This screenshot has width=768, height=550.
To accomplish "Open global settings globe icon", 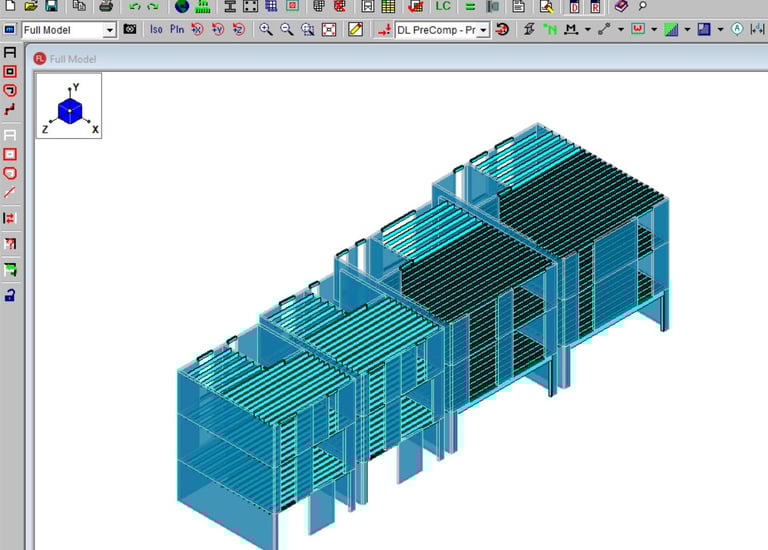I will tap(182, 6).
